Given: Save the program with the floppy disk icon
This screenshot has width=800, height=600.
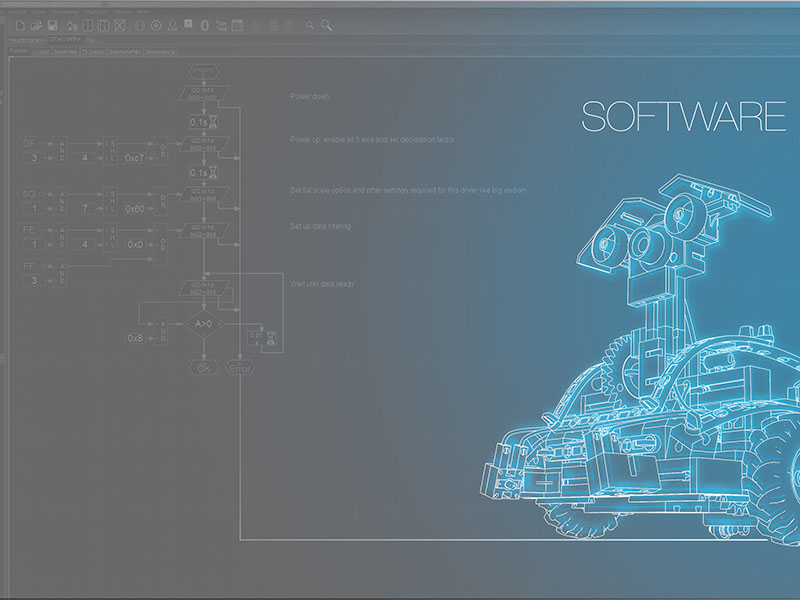Looking at the screenshot, I should pos(54,24).
